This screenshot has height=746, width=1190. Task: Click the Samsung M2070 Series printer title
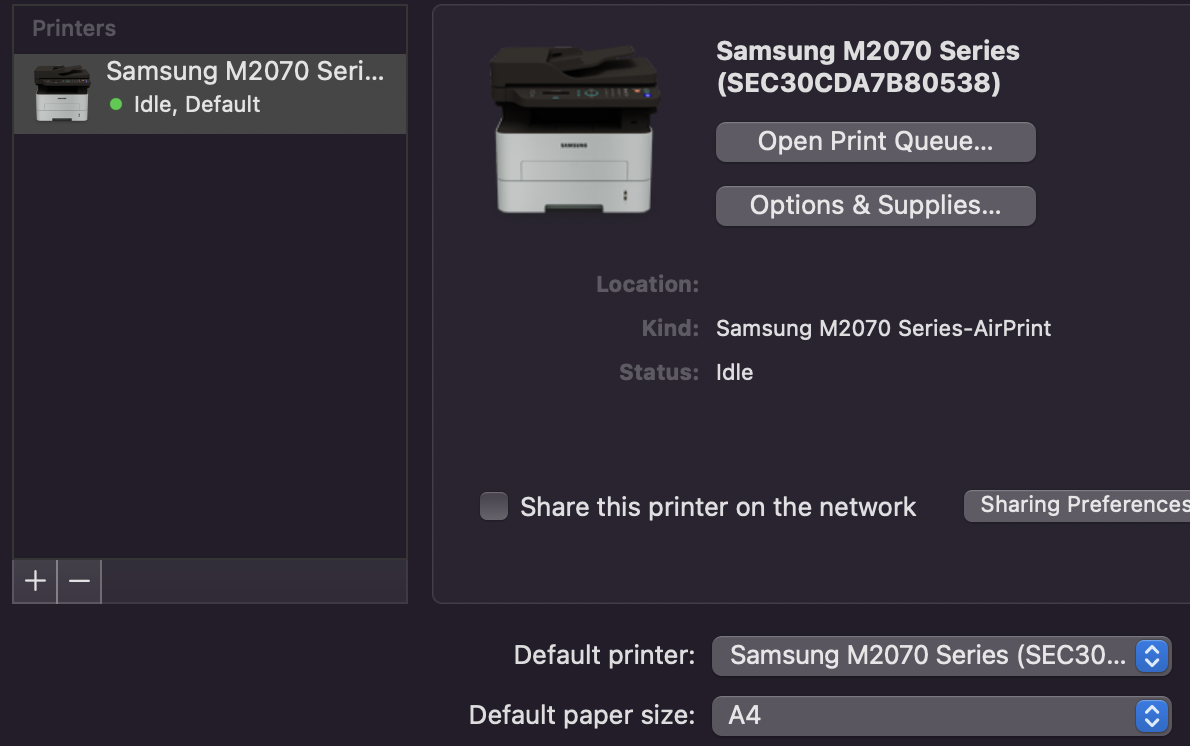pyautogui.click(x=867, y=67)
